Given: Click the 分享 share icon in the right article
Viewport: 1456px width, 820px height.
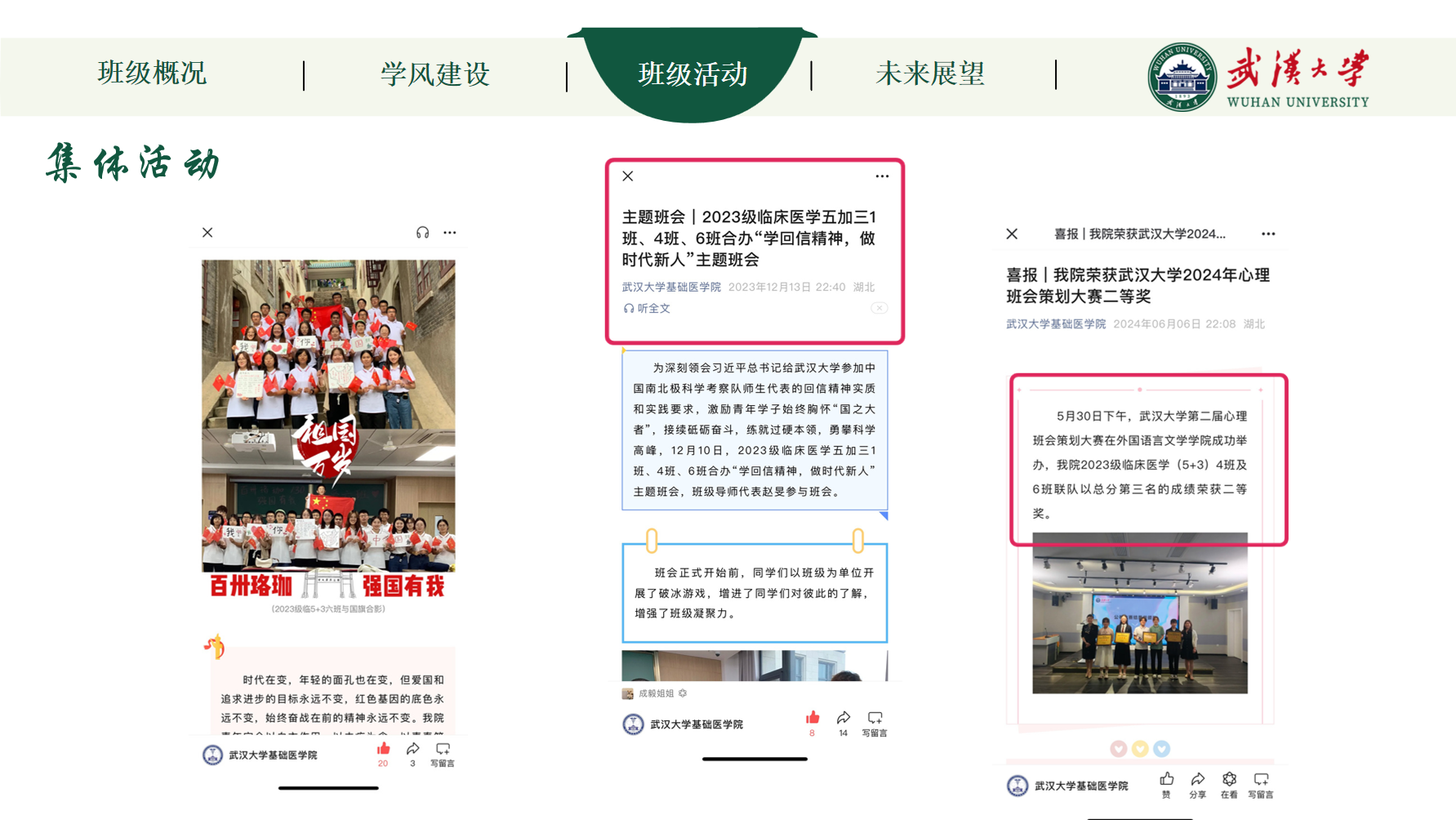Looking at the screenshot, I should [x=1197, y=780].
